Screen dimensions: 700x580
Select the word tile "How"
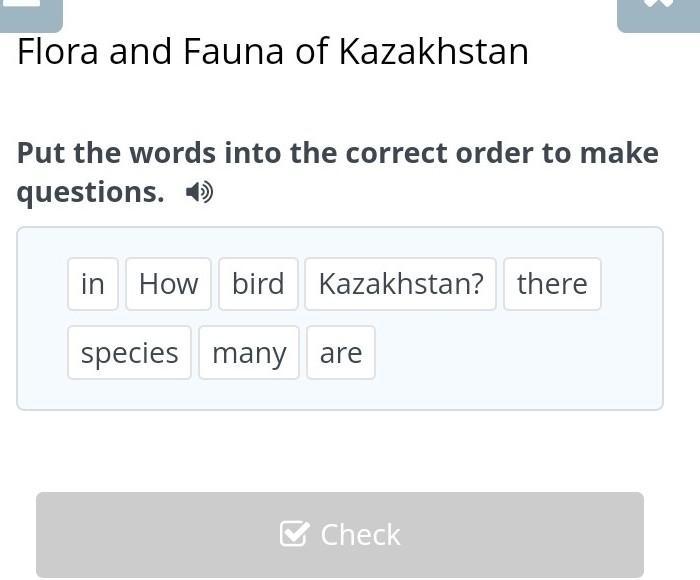coord(168,284)
